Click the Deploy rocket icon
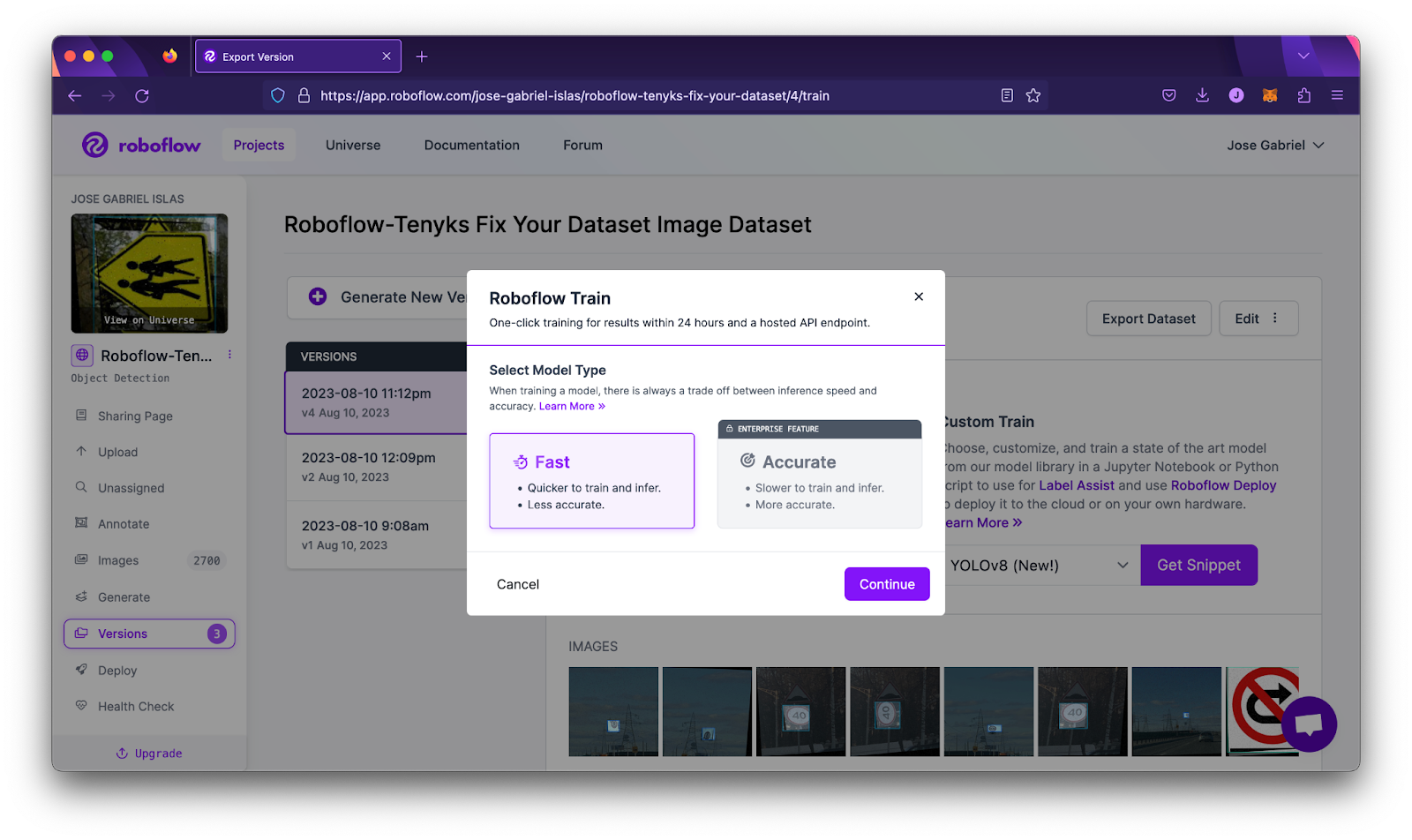1412x840 pixels. click(x=81, y=670)
